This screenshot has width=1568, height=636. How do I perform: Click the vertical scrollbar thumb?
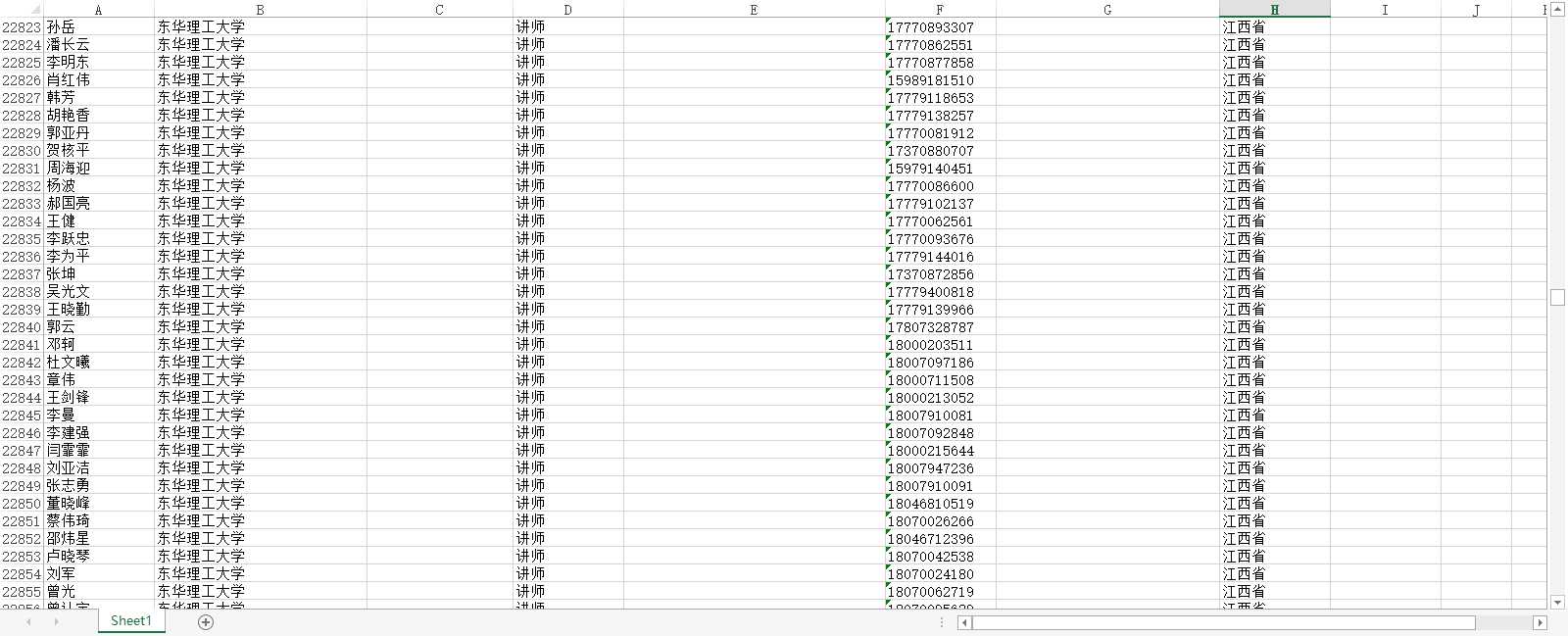point(1557,298)
